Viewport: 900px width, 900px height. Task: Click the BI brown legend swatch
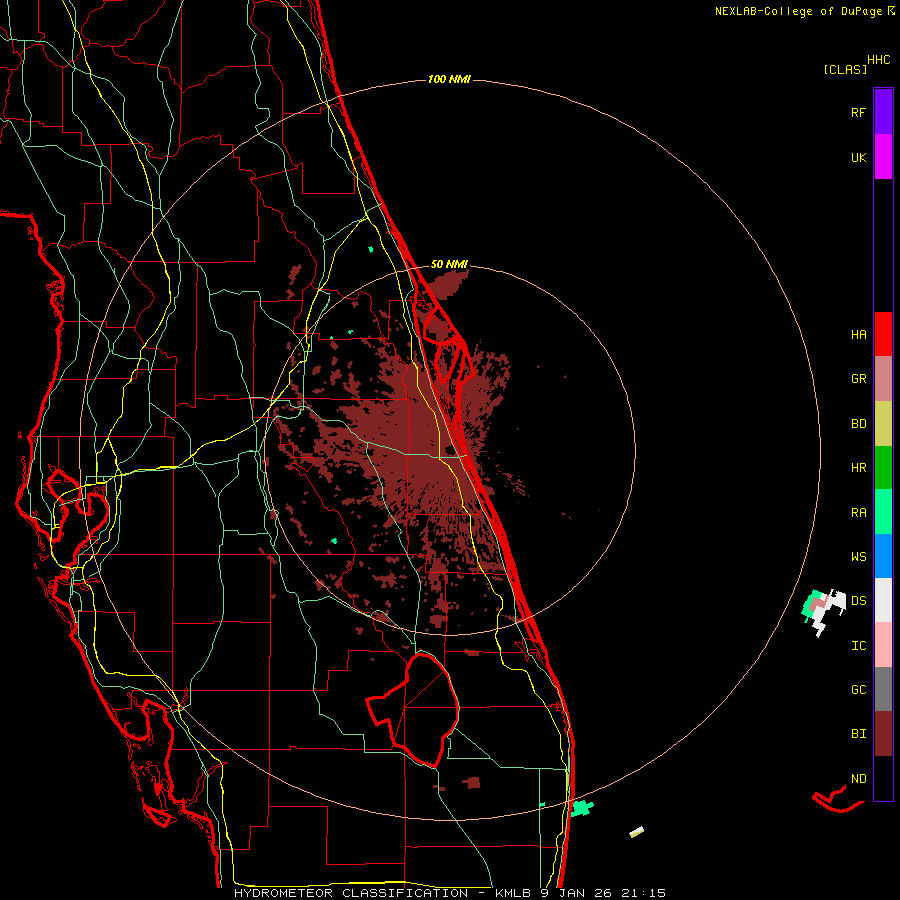(883, 734)
